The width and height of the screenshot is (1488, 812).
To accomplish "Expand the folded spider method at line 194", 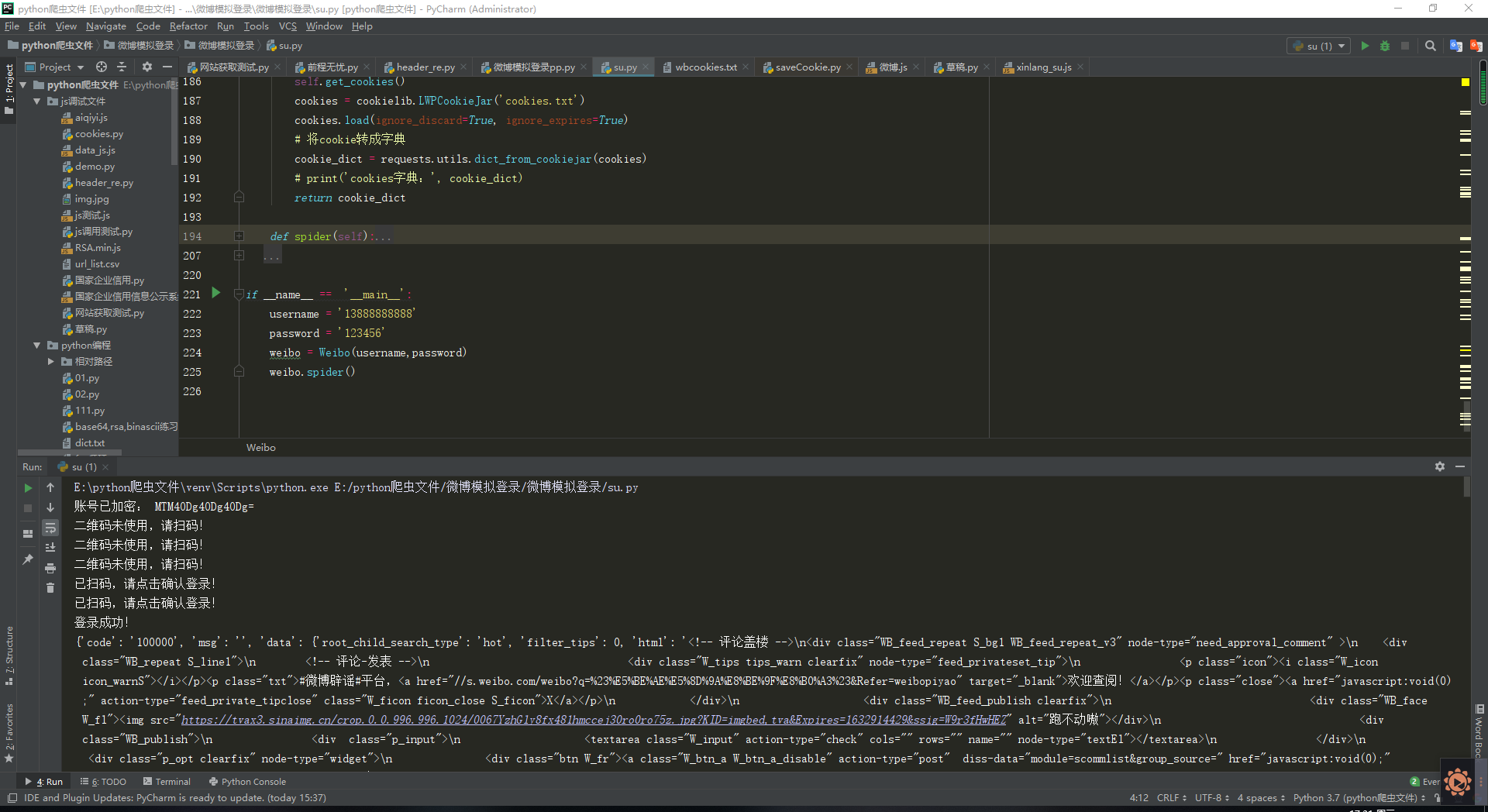I will coord(239,236).
